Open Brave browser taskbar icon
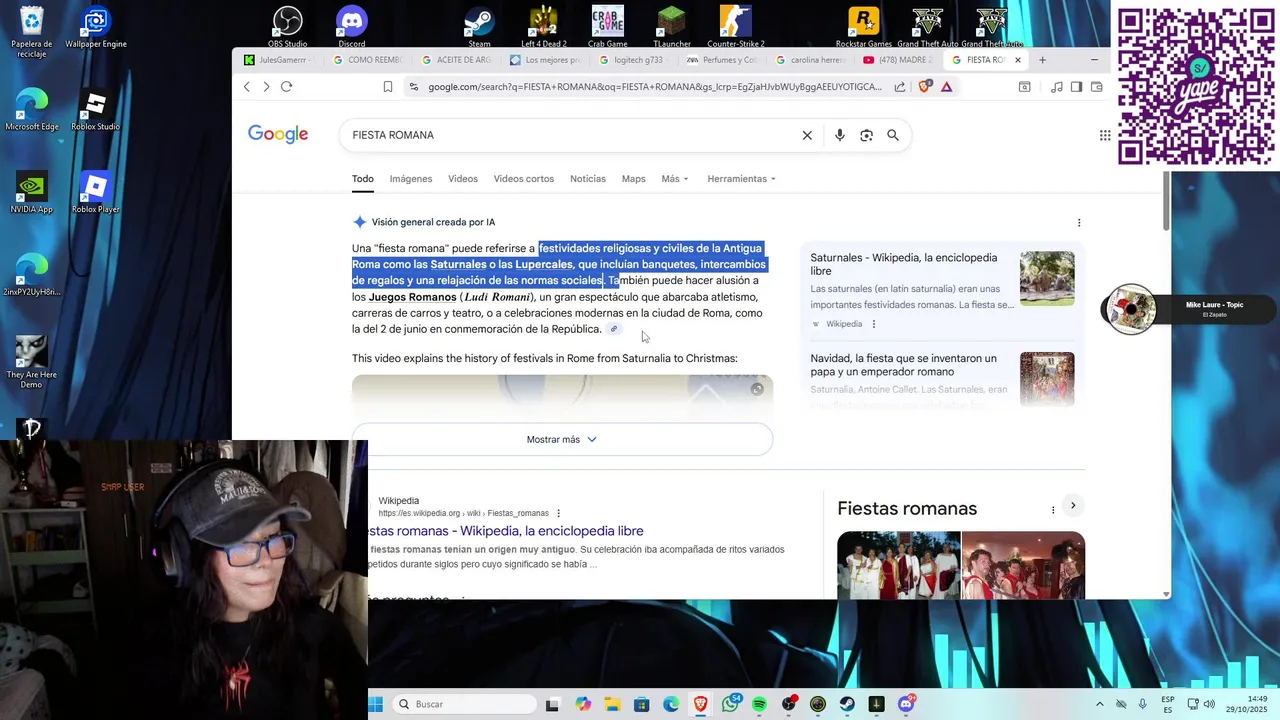 coord(701,704)
